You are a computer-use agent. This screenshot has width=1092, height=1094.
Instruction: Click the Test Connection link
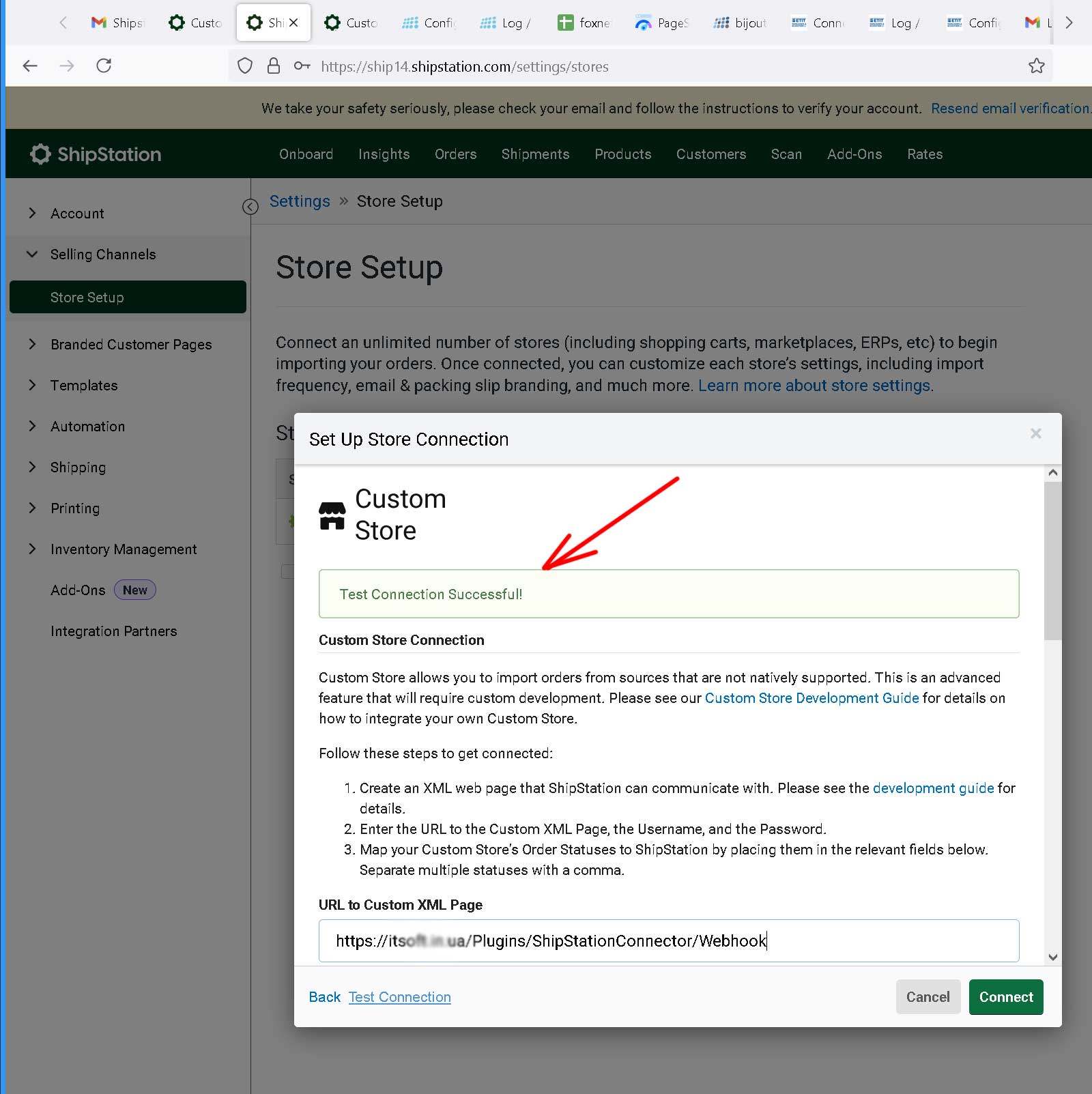point(399,997)
